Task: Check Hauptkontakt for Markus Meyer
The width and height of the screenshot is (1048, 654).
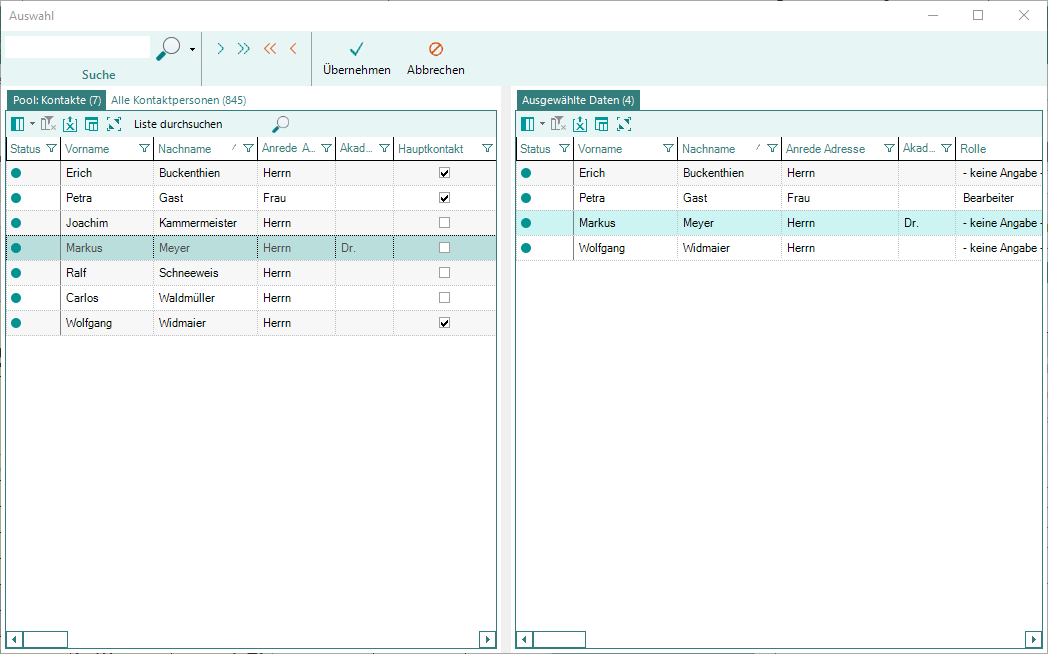Action: click(444, 248)
